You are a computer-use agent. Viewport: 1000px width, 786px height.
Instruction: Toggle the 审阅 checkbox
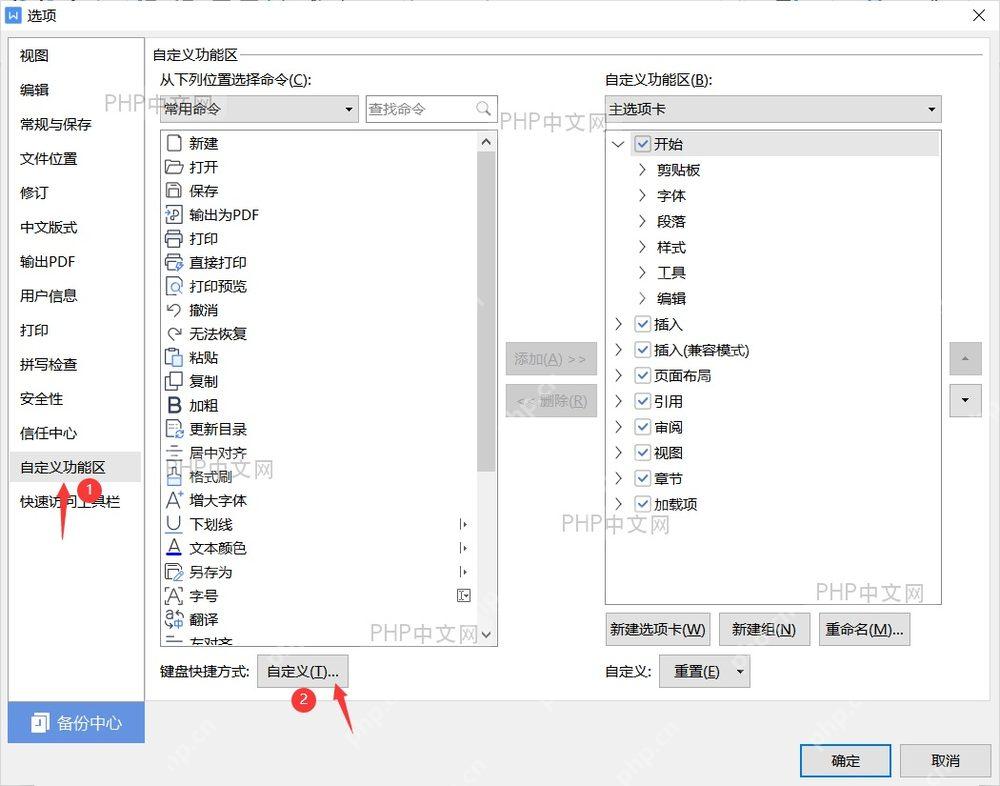[643, 427]
